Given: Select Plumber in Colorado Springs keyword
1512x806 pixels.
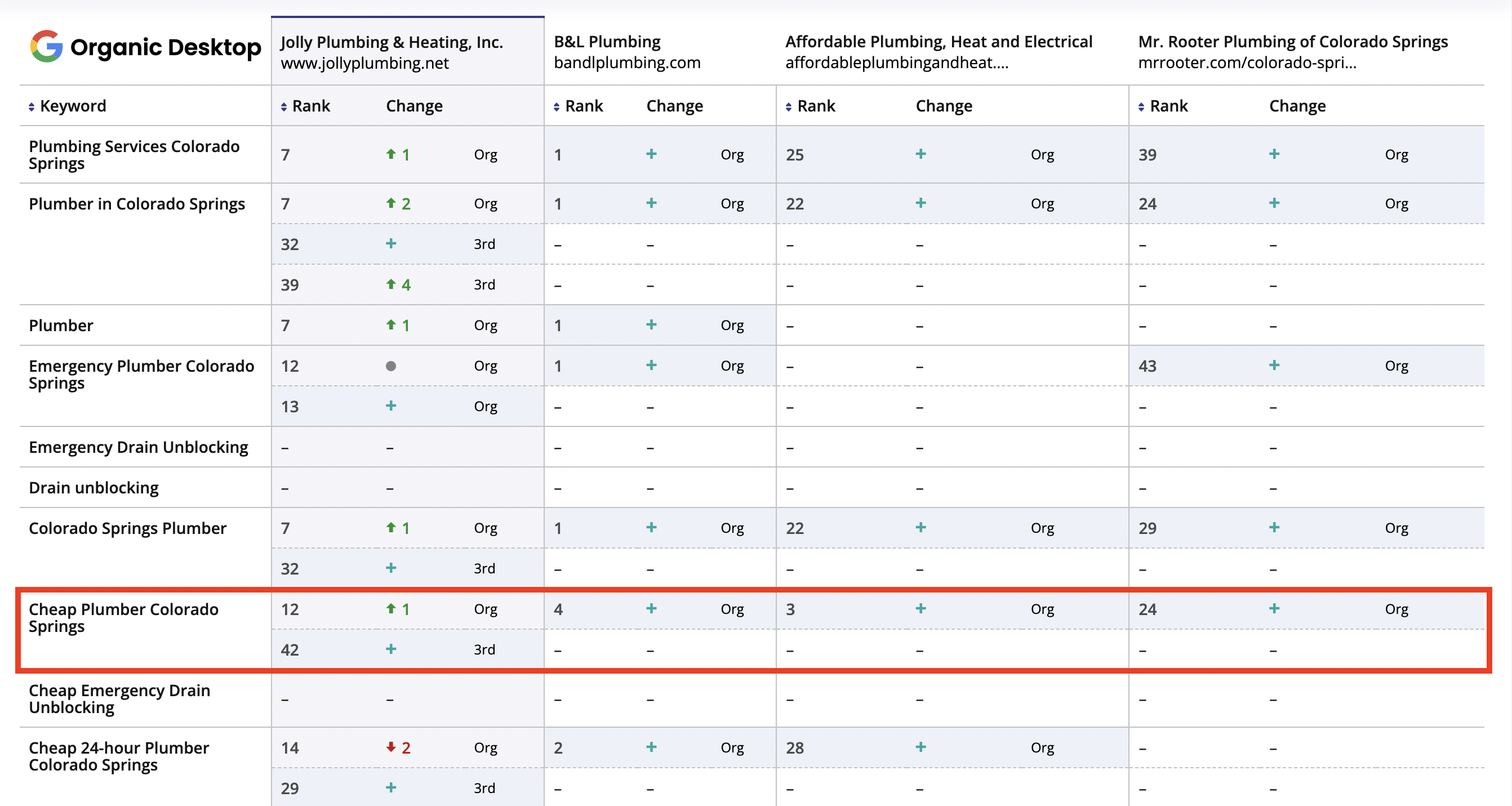Looking at the screenshot, I should pos(137,204).
